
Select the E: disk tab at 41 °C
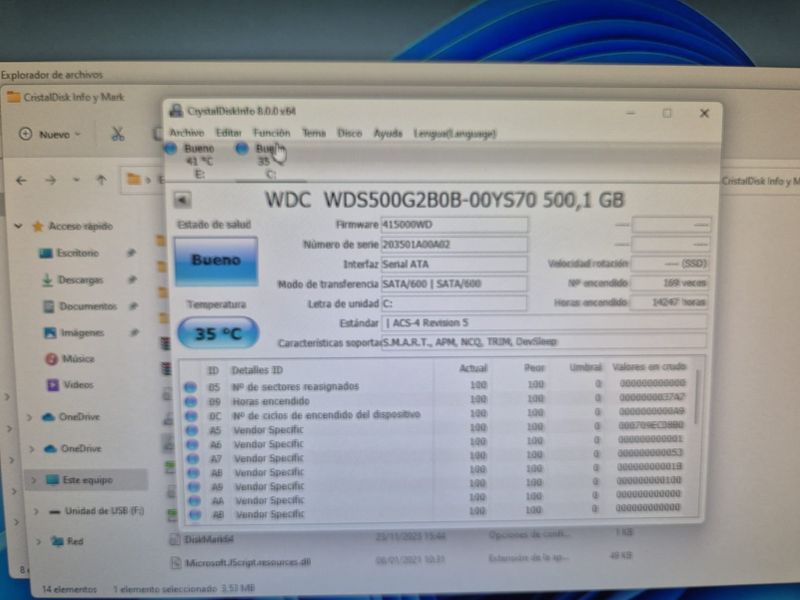pos(191,161)
